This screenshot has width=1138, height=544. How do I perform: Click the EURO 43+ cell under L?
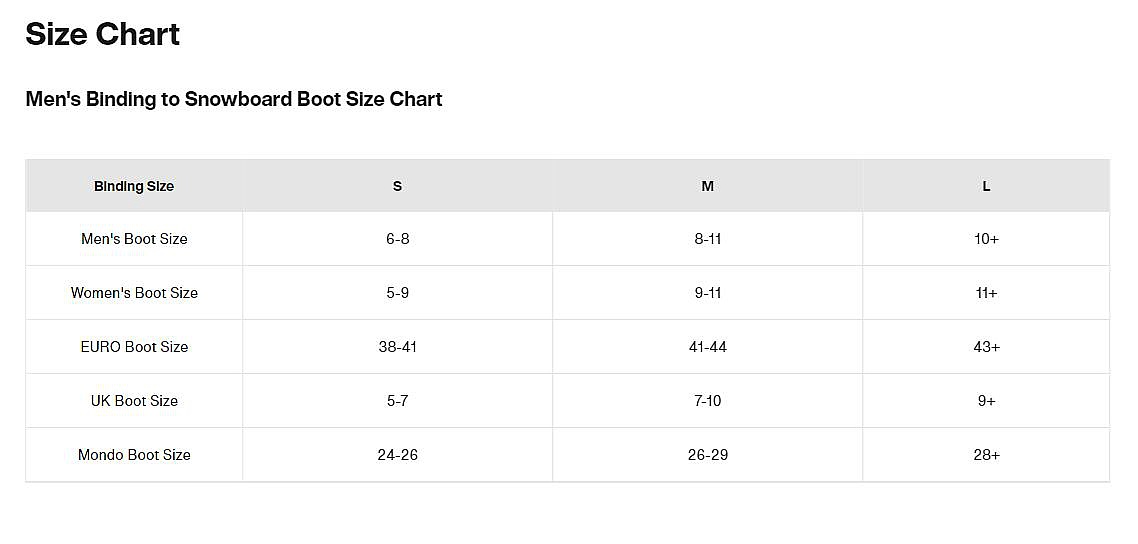tap(986, 347)
